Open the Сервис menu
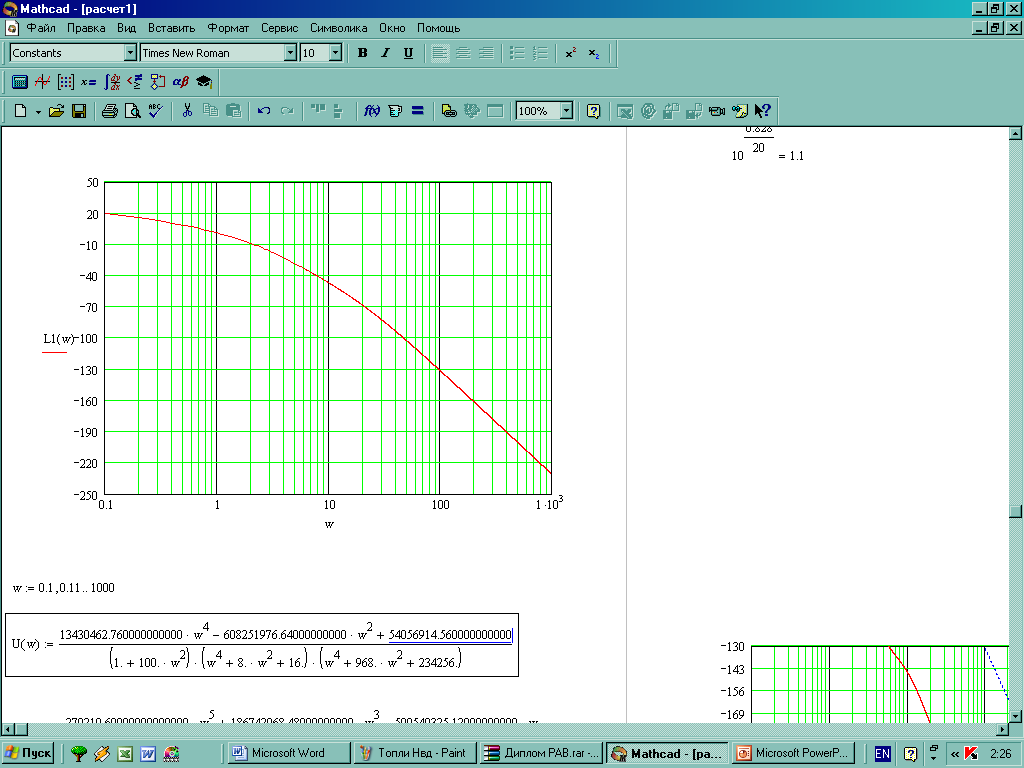This screenshot has width=1024, height=768. (280, 28)
